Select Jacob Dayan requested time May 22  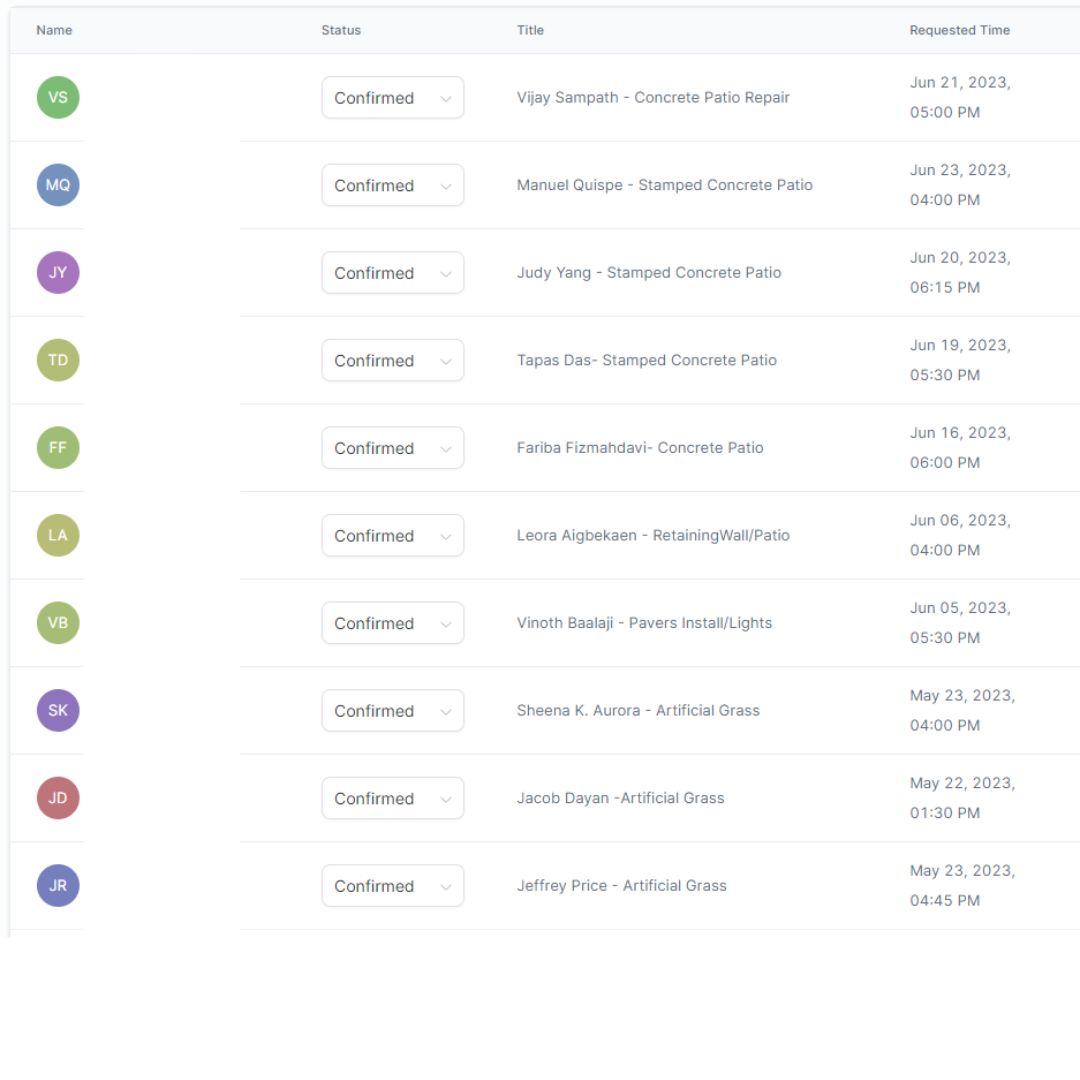coord(961,798)
